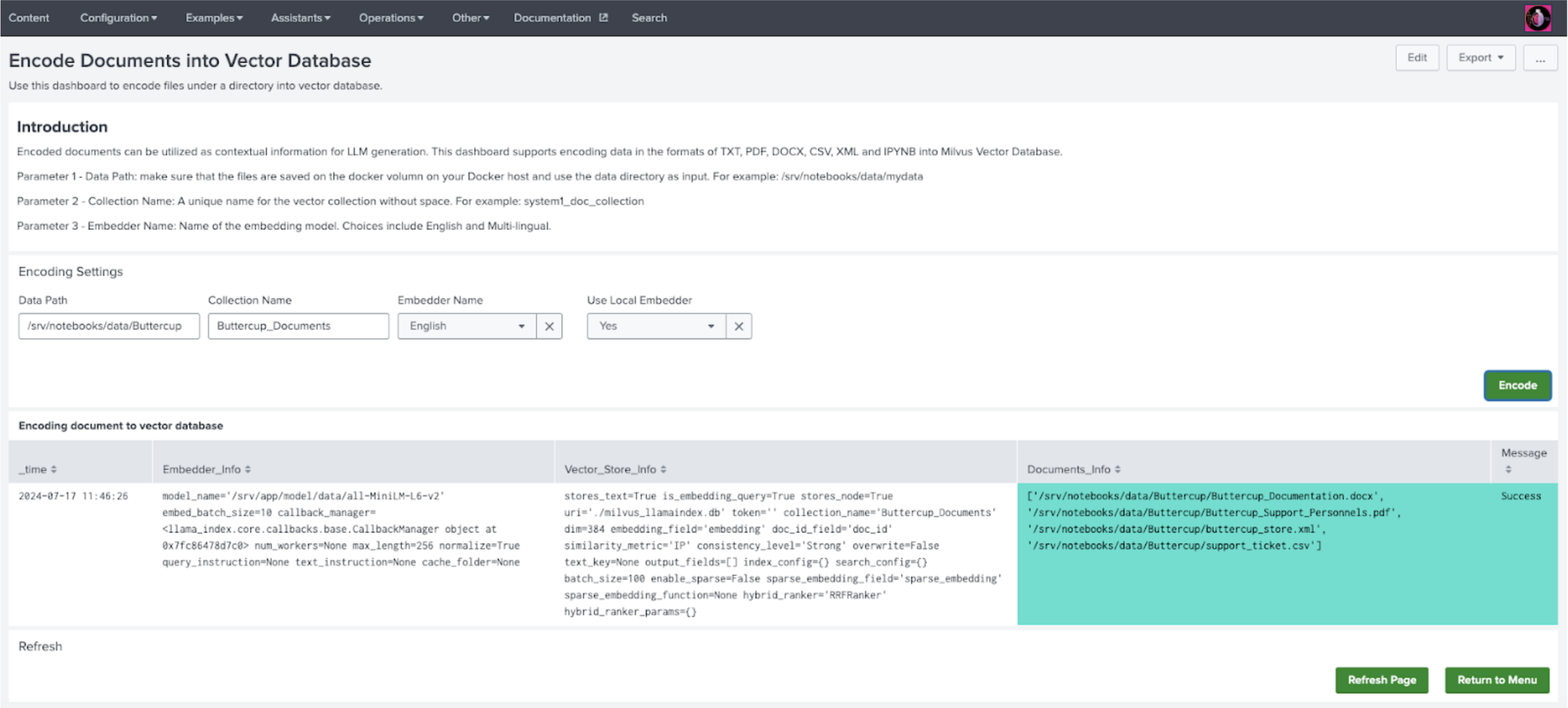Viewport: 1568px width, 708px height.
Task: Expand the Operations menu
Action: [391, 17]
